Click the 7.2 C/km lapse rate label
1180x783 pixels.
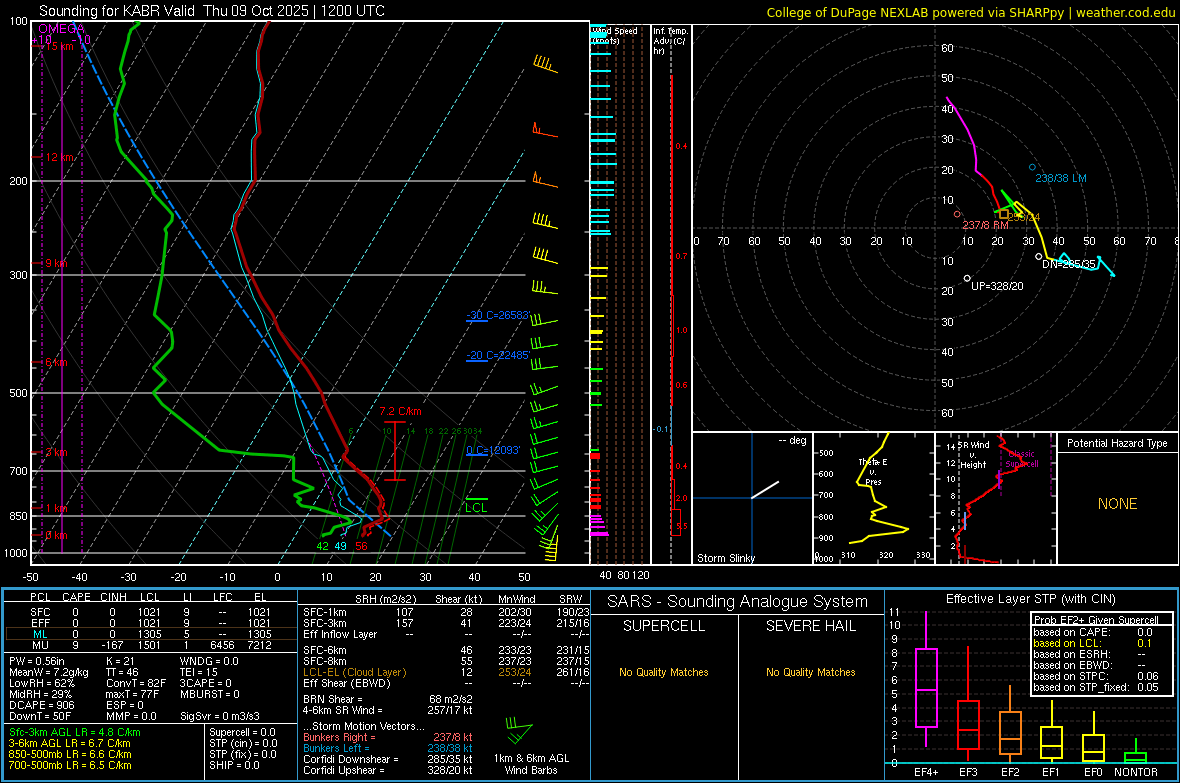(x=400, y=411)
